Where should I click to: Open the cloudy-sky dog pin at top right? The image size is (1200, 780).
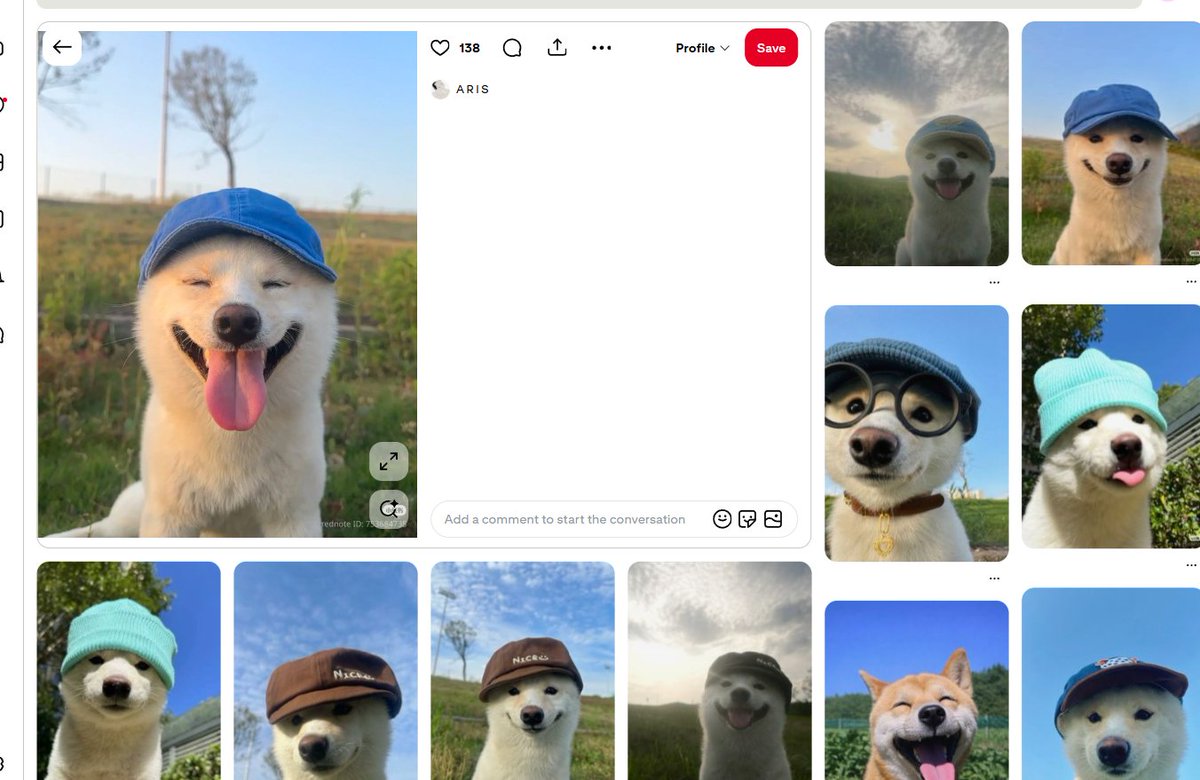tap(917, 144)
